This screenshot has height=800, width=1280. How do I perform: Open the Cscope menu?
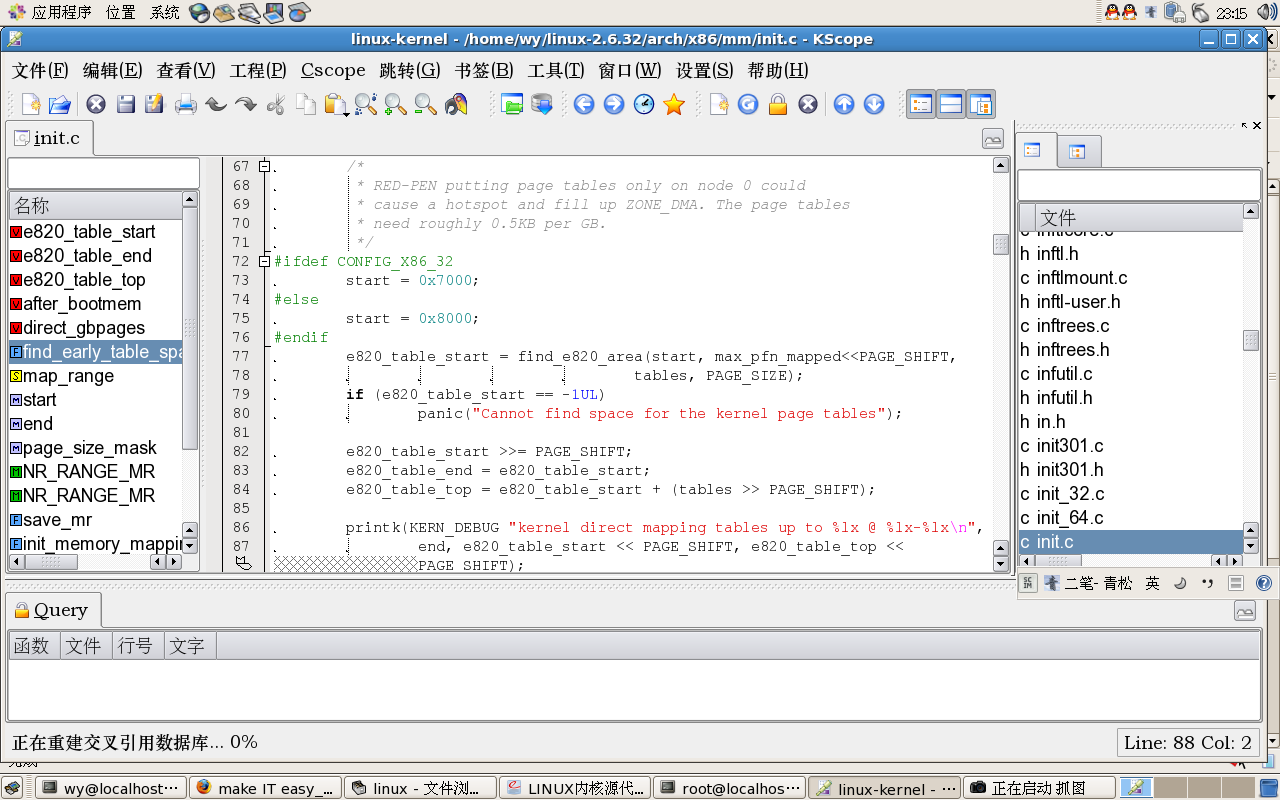pyautogui.click(x=333, y=70)
